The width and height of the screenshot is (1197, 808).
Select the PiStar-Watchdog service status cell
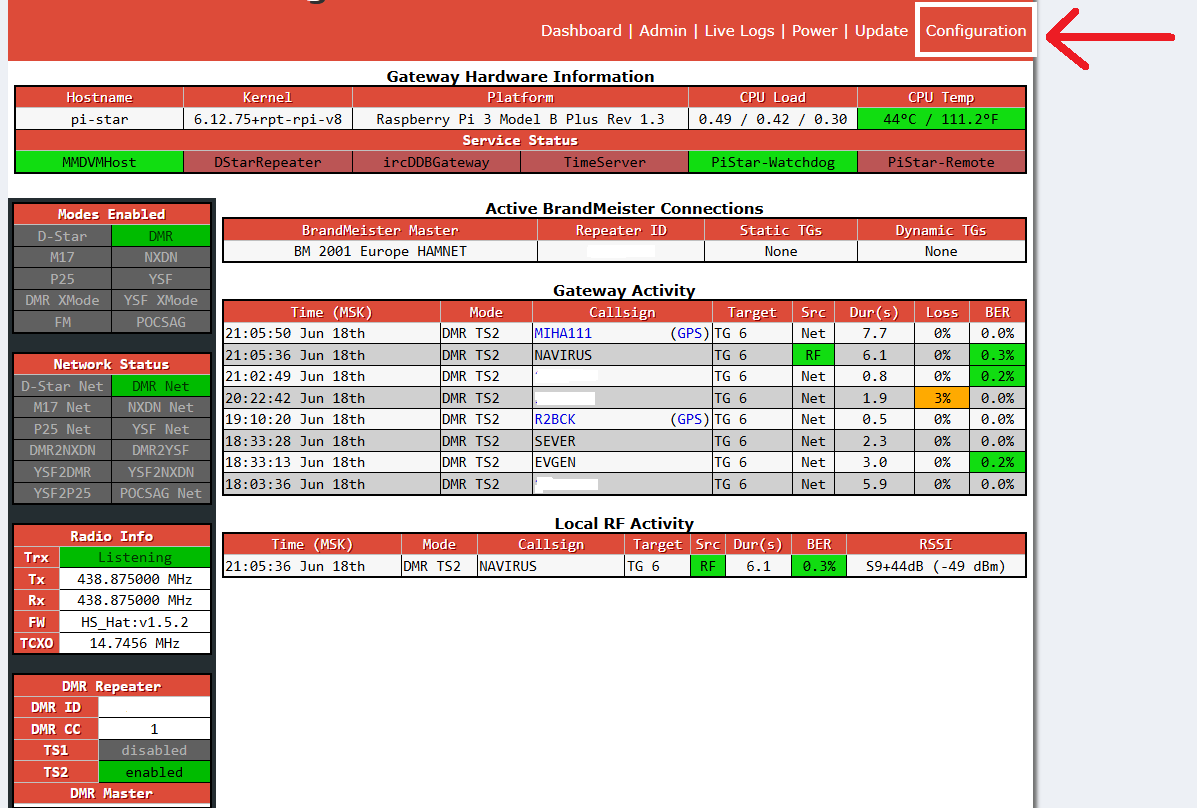(x=773, y=162)
